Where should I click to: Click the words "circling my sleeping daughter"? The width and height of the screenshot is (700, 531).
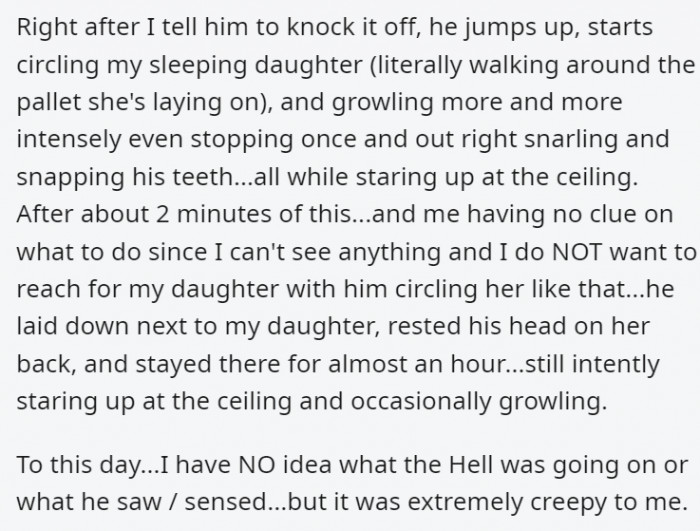[189, 65]
